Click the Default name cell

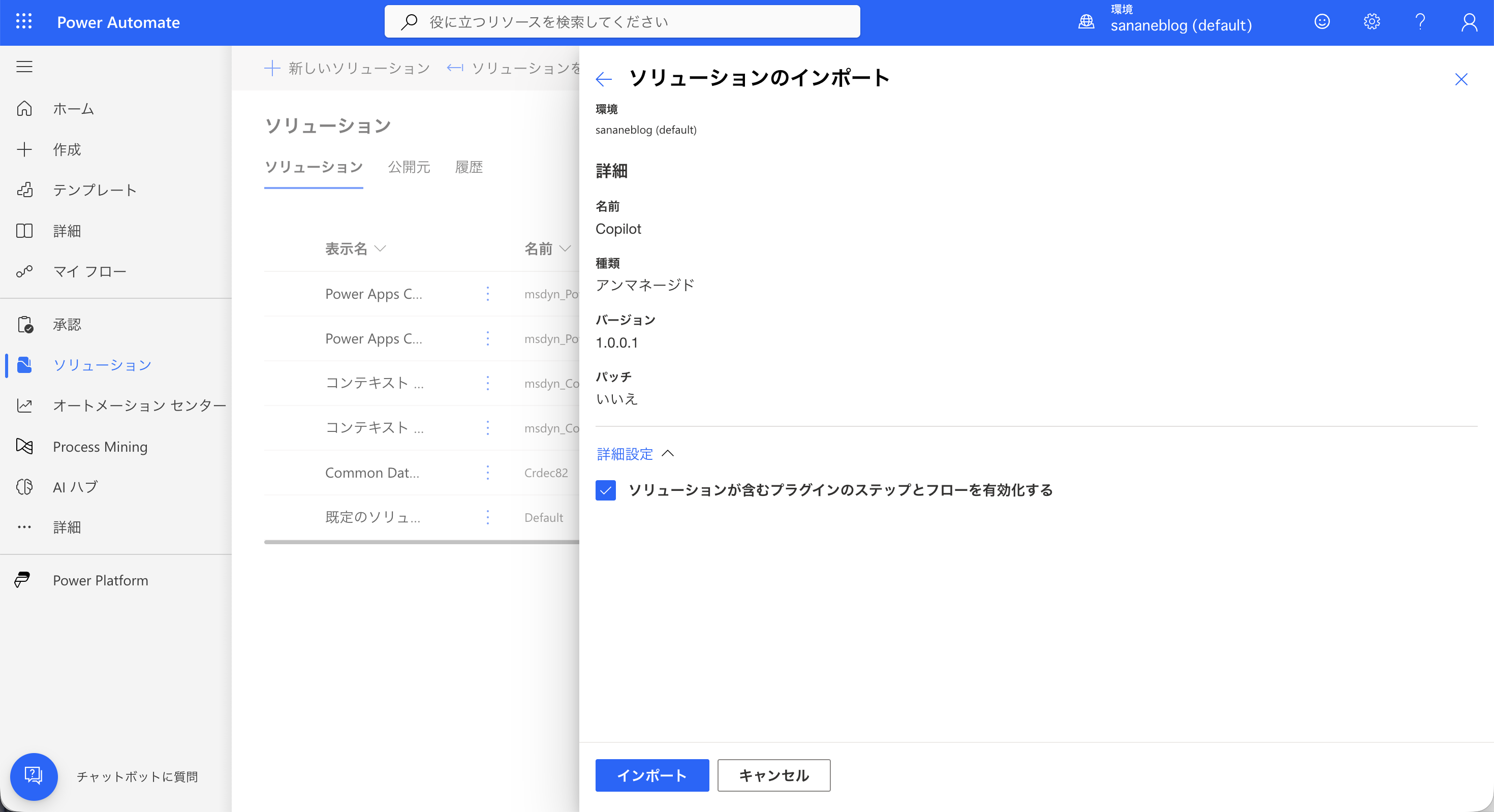tap(543, 517)
